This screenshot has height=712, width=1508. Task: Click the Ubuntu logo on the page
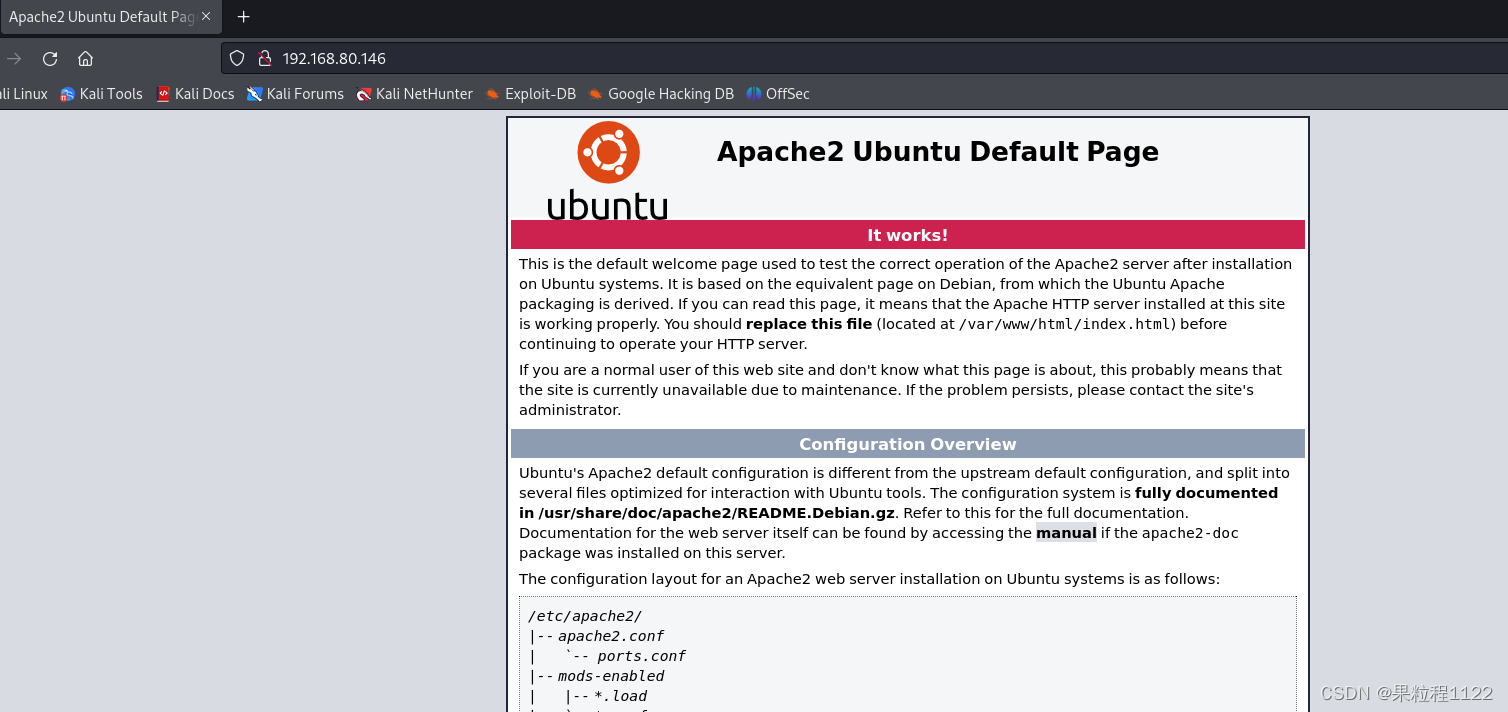click(608, 171)
